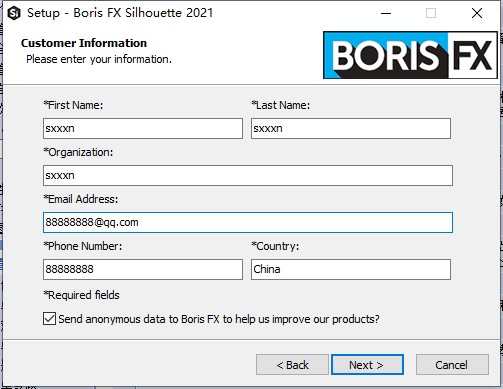Viewport: 503px width, 389px height.
Task: Minimize the Setup window
Action: pos(386,13)
